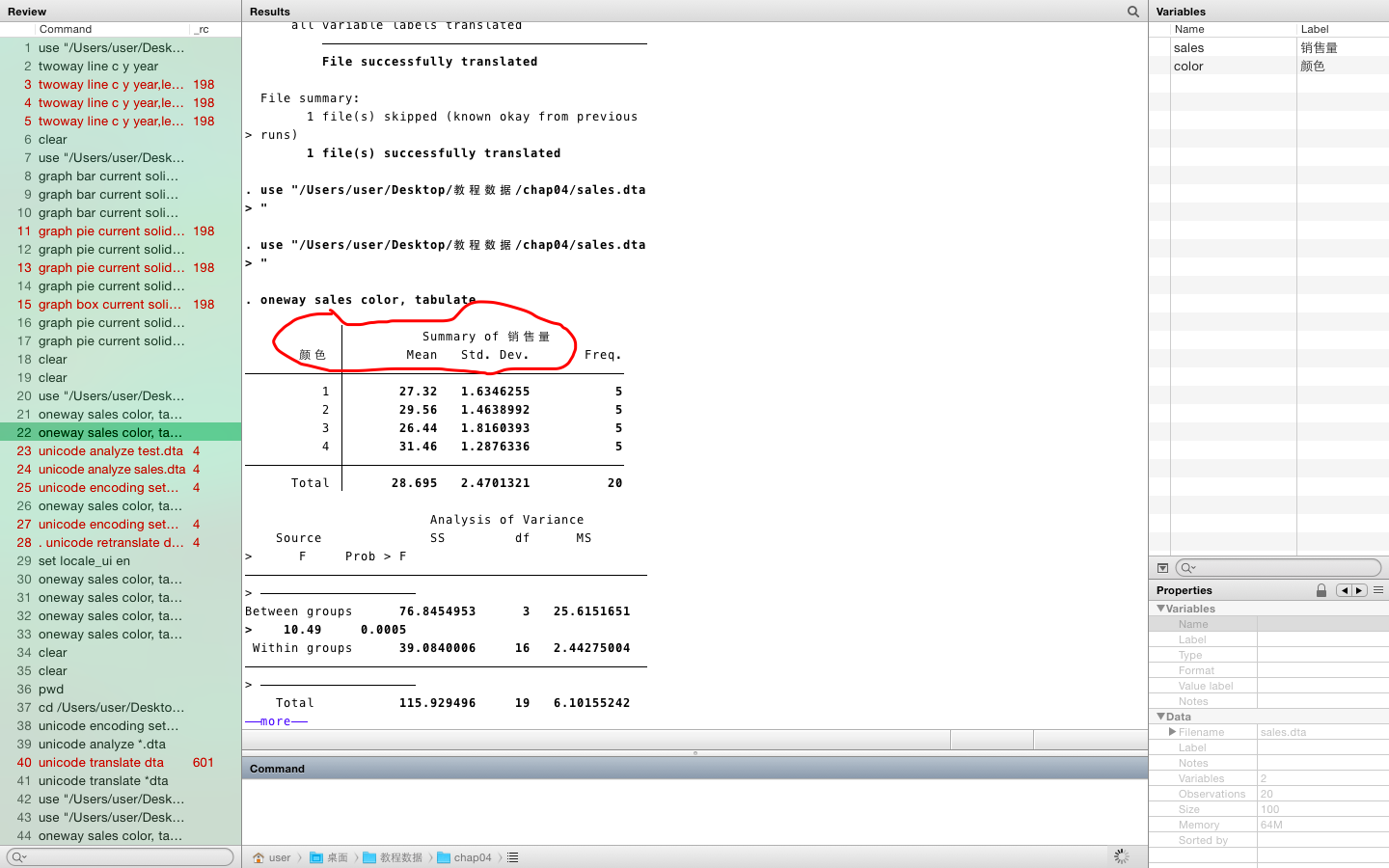Screen dimensions: 1389x868
Task: Collapse the Data section in Properties
Action: pyautogui.click(x=1161, y=717)
